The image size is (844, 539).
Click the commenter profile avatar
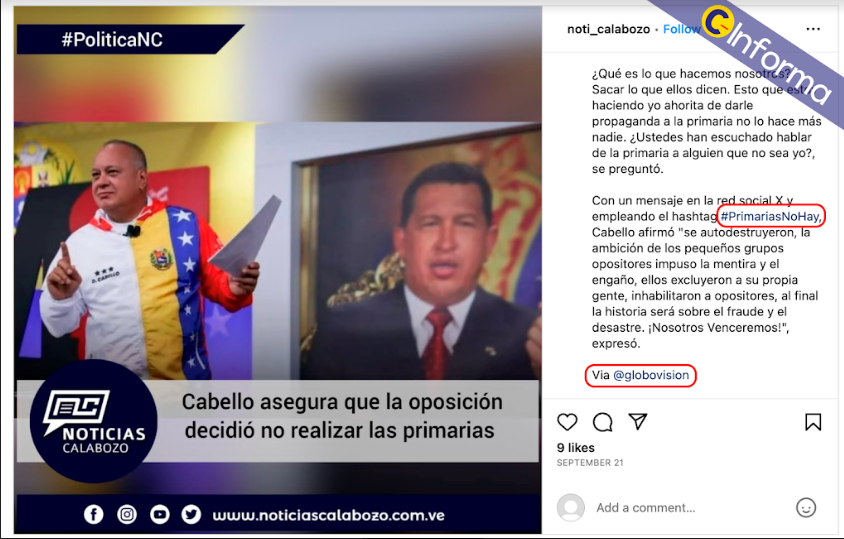571,507
